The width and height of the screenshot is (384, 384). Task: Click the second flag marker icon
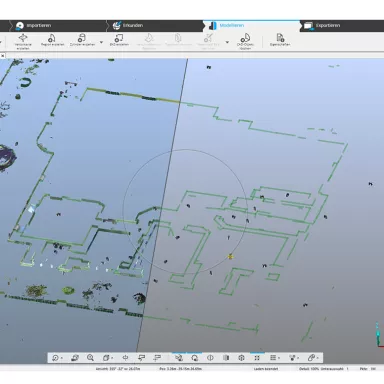(x=157, y=358)
